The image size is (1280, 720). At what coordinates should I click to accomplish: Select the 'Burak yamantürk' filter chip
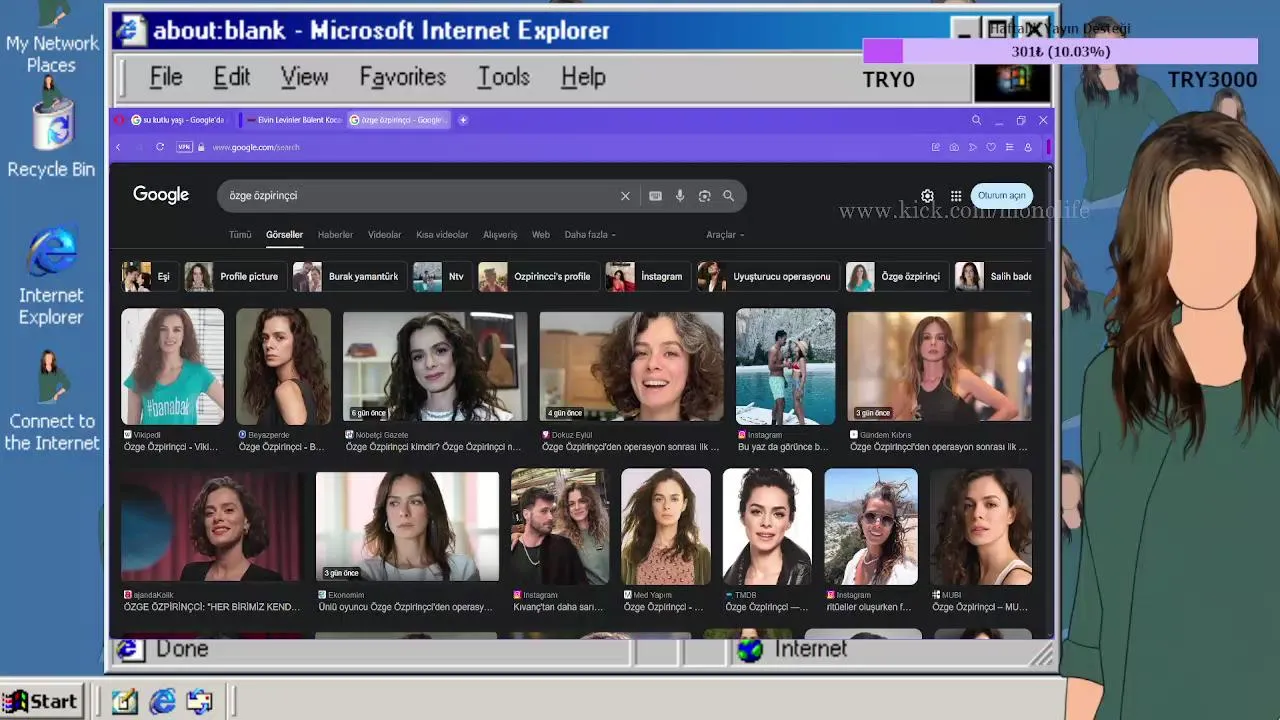point(348,277)
